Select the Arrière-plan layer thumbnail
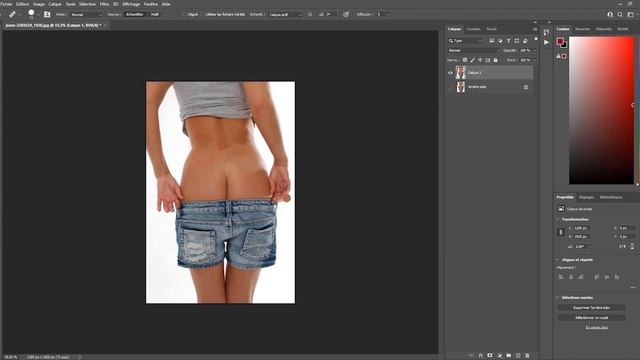 (x=461, y=87)
